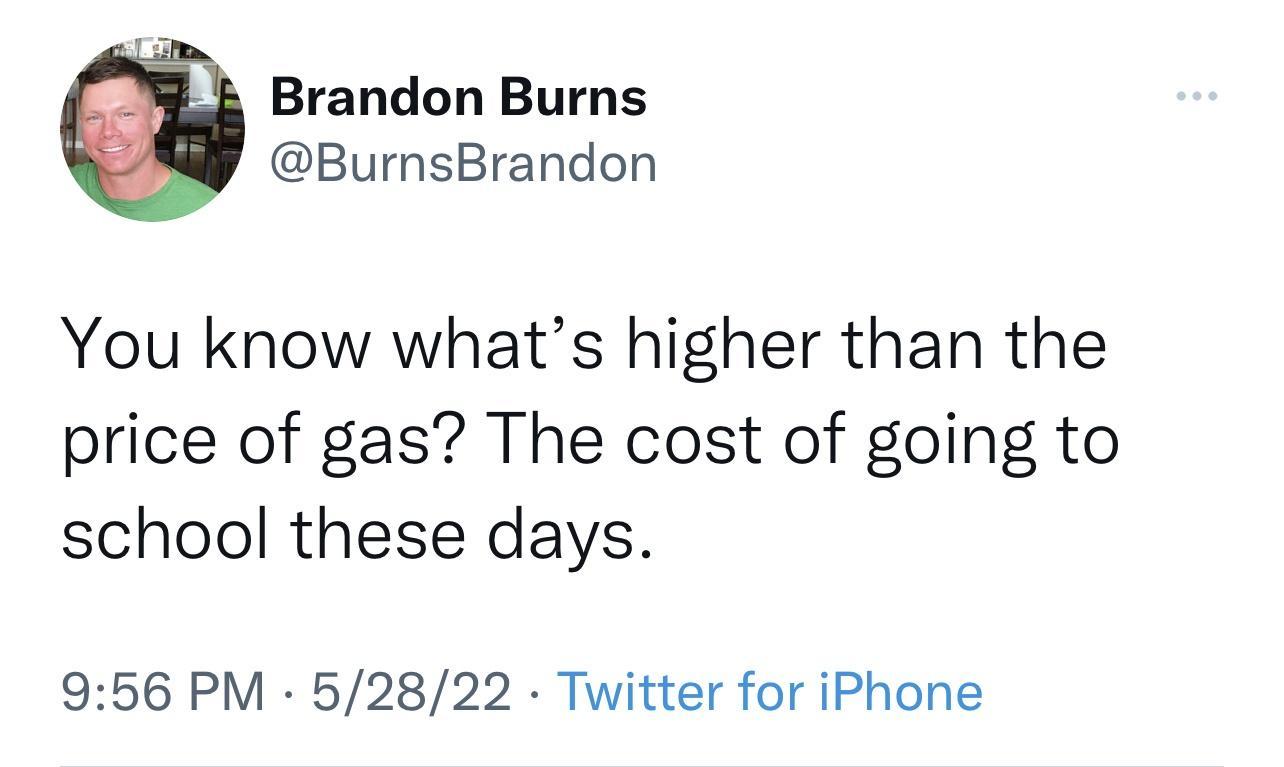This screenshot has width=1284, height=767.
Task: Click the display name Brandon Burns
Action: tap(459, 97)
